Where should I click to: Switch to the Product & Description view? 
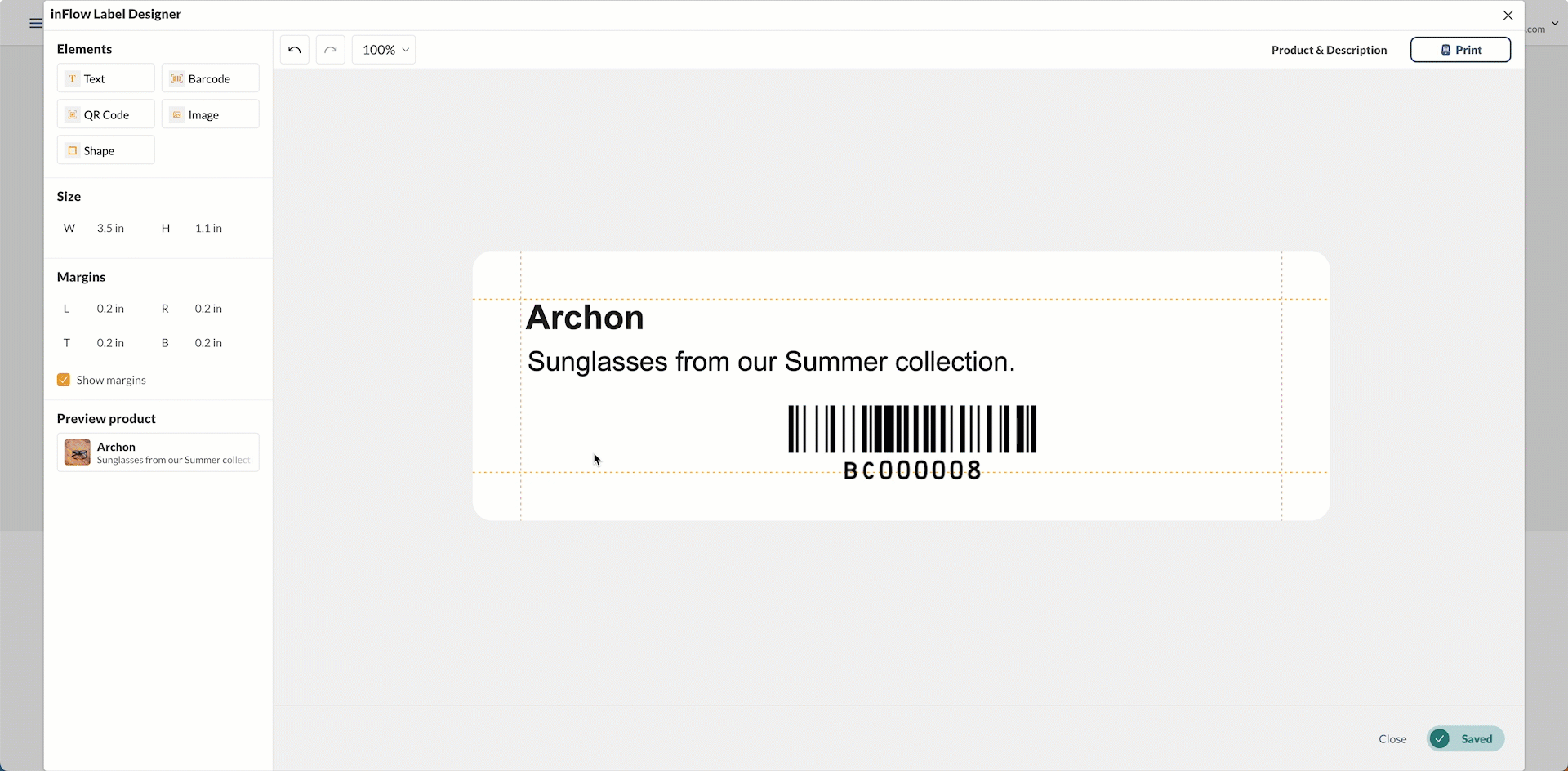(x=1329, y=49)
